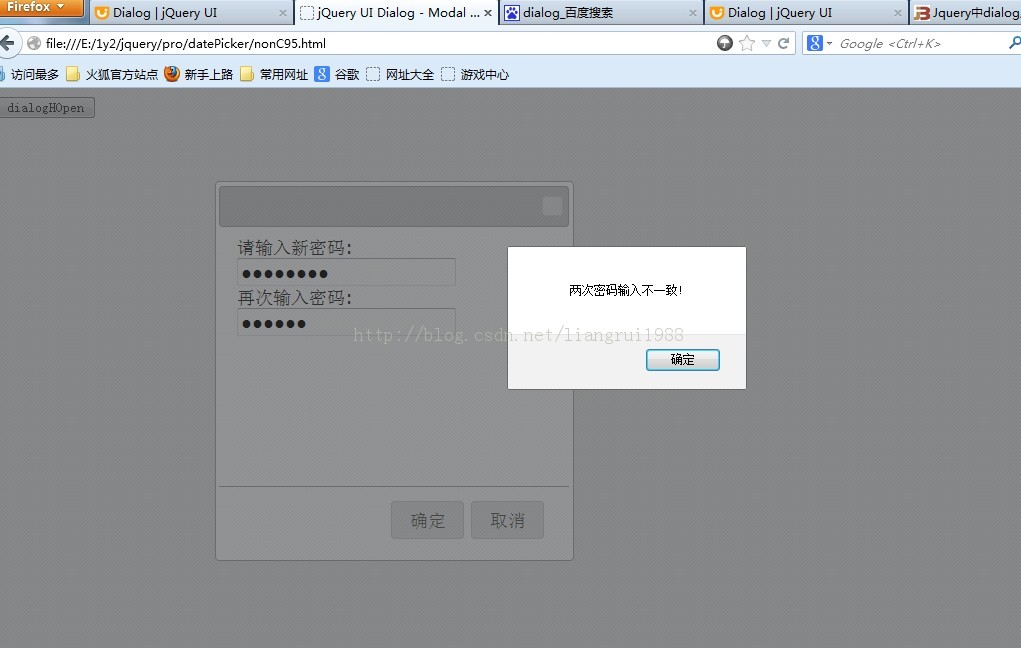The height and width of the screenshot is (648, 1021).
Task: Click the dialogHOpen button
Action: 47,107
